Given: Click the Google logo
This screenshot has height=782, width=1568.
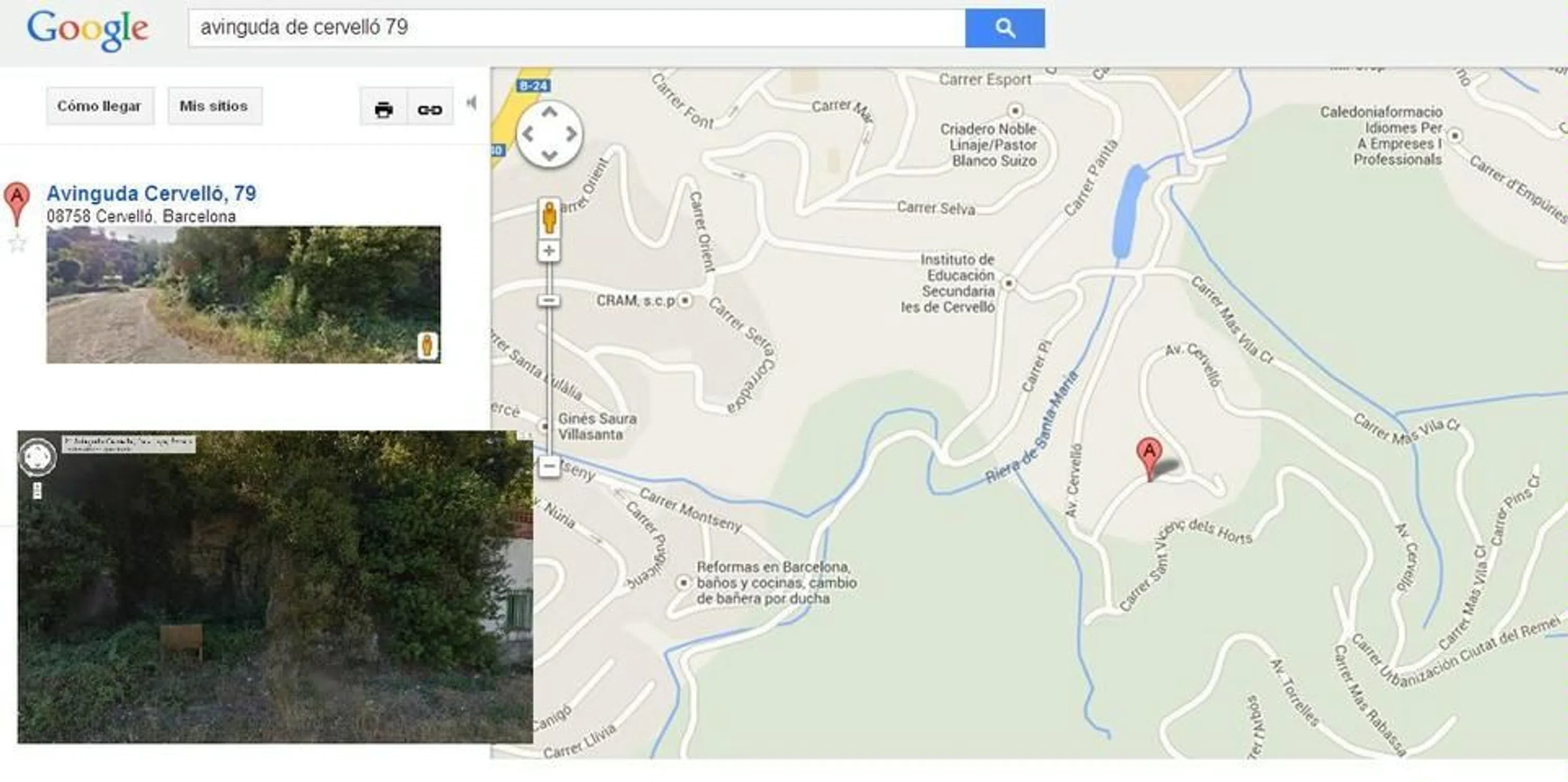Looking at the screenshot, I should (x=88, y=30).
